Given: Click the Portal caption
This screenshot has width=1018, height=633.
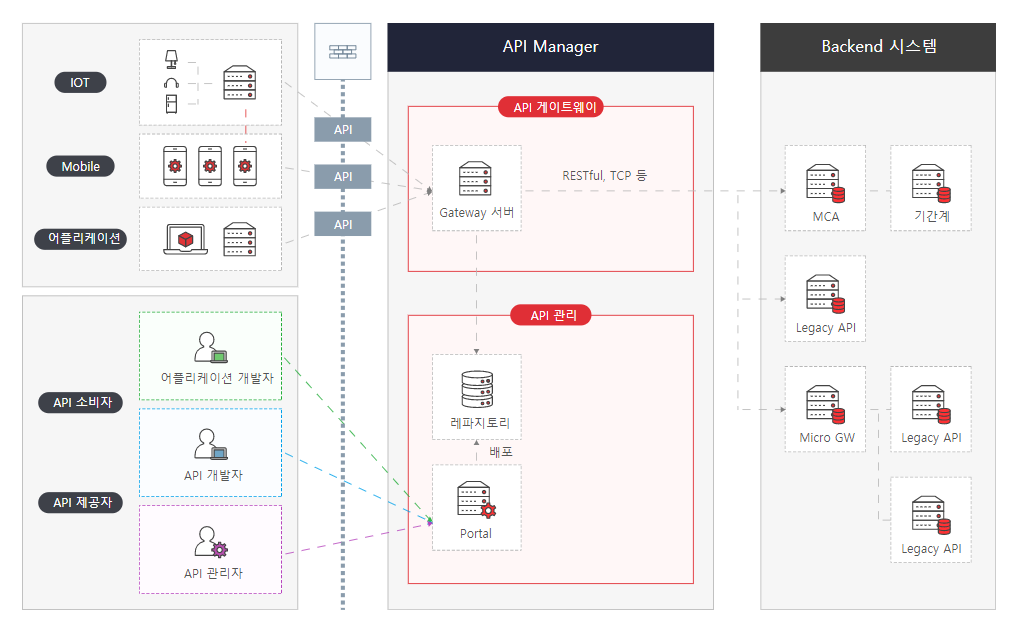Looking at the screenshot, I should click(476, 534).
